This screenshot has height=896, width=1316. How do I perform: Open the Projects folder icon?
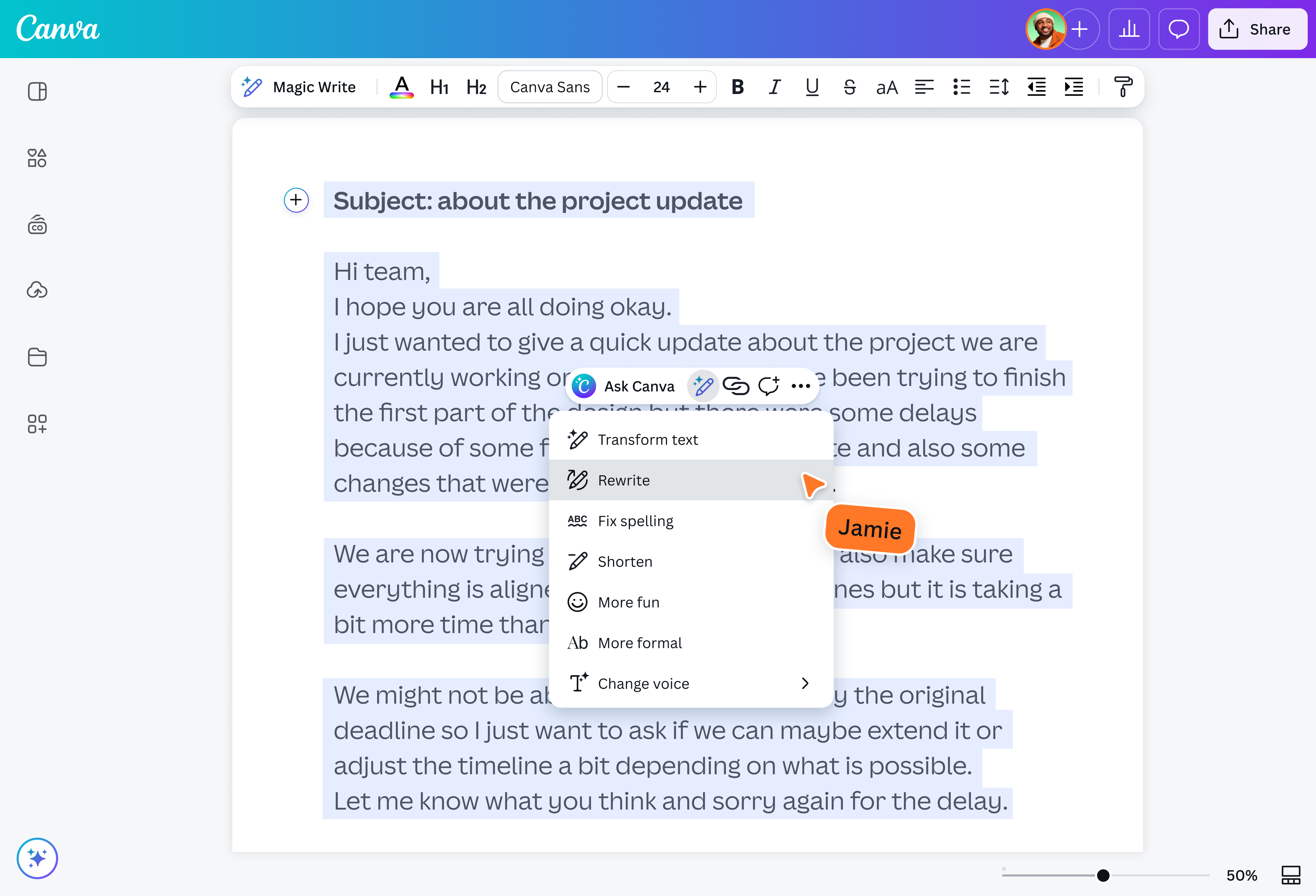click(37, 357)
